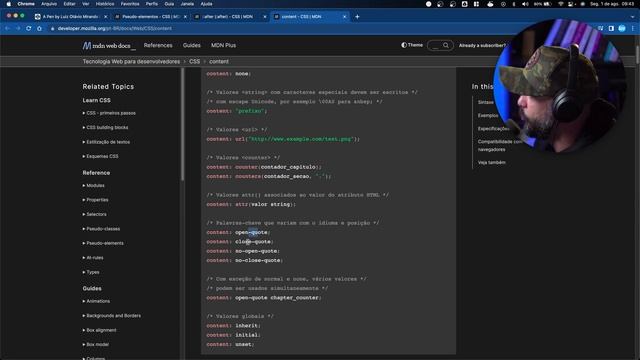The width and height of the screenshot is (640, 360).
Task: Click the Wi-Fi icon in menu bar
Action: tap(561, 4)
